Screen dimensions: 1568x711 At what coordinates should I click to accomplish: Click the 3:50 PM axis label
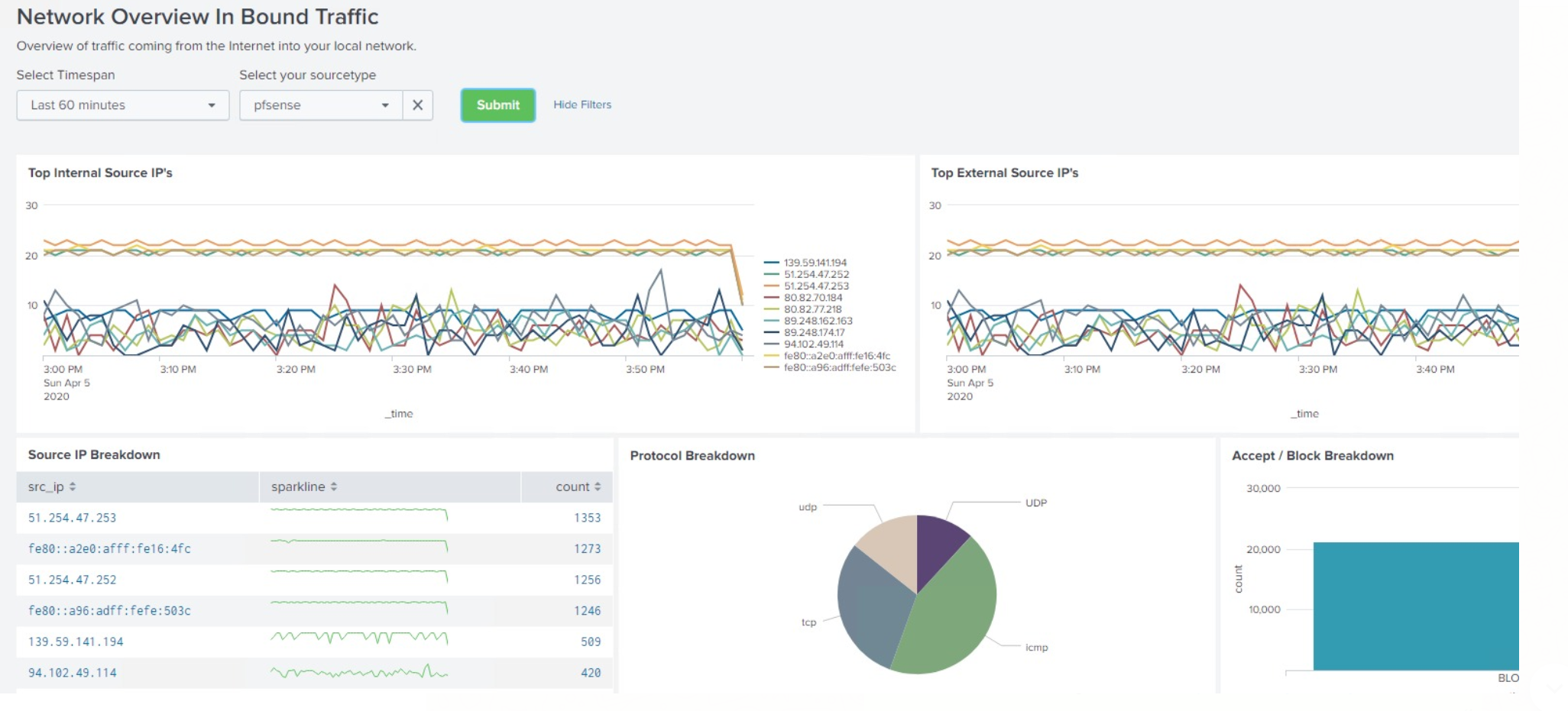tap(645, 370)
